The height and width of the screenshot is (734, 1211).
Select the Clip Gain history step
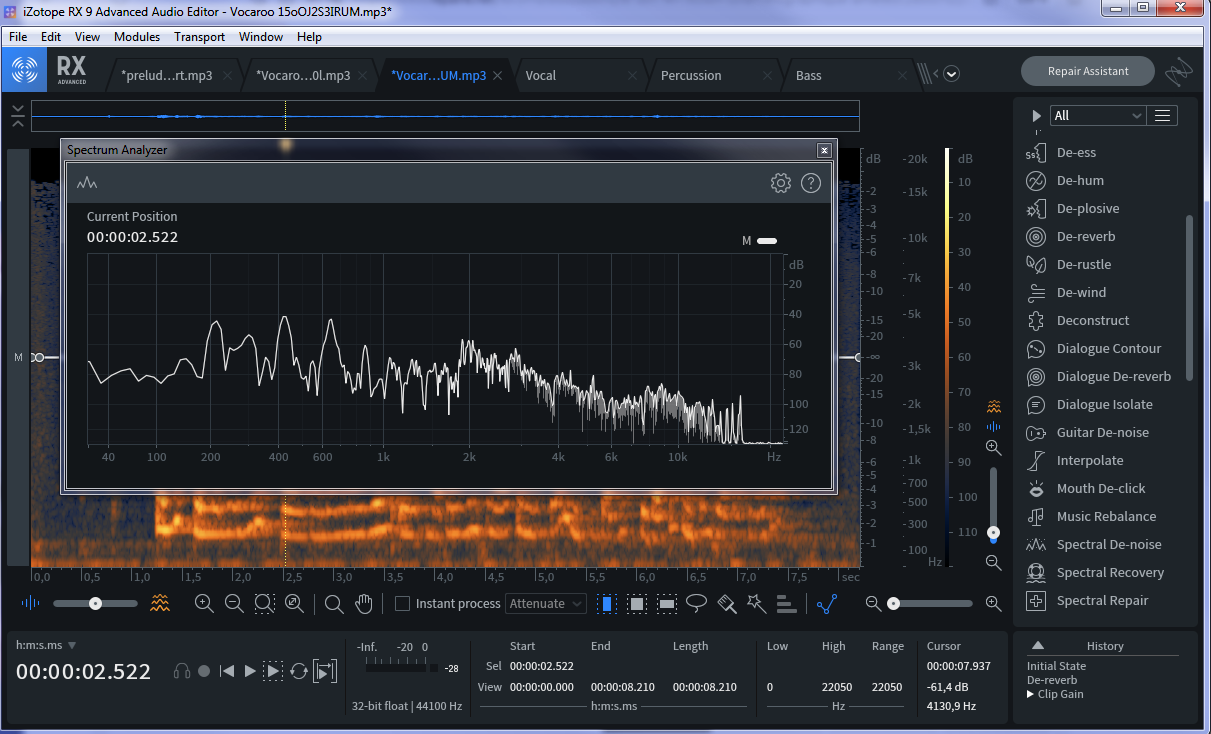coord(1060,694)
